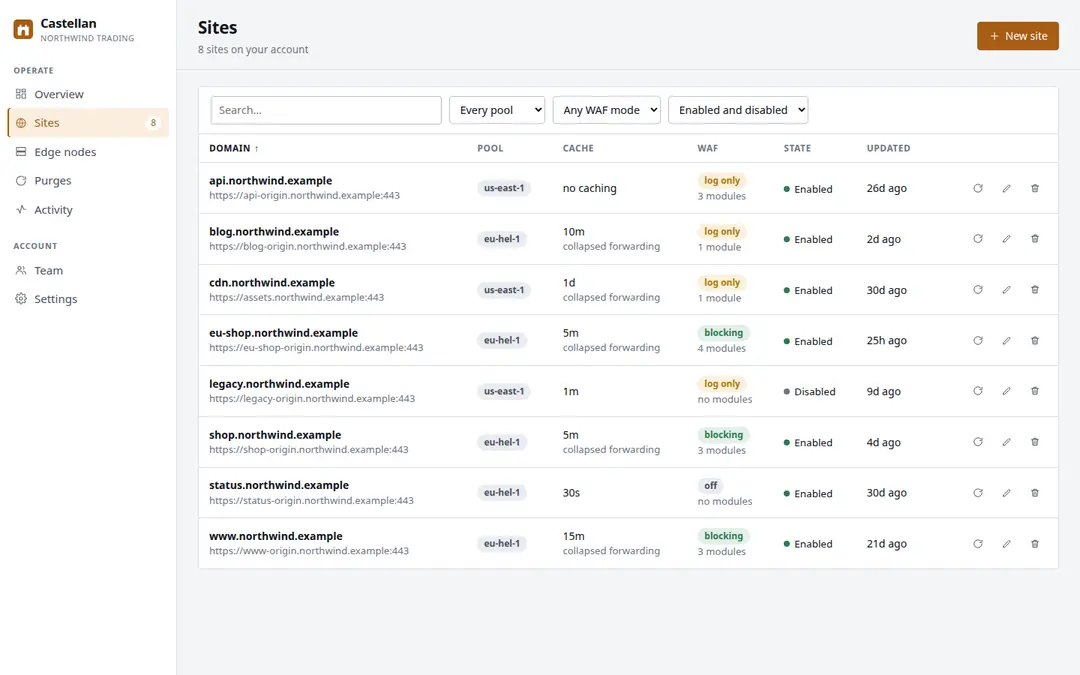Screen dimensions: 1080x675
Task: Delete the www.northwind.example site
Action: [x=1035, y=543]
